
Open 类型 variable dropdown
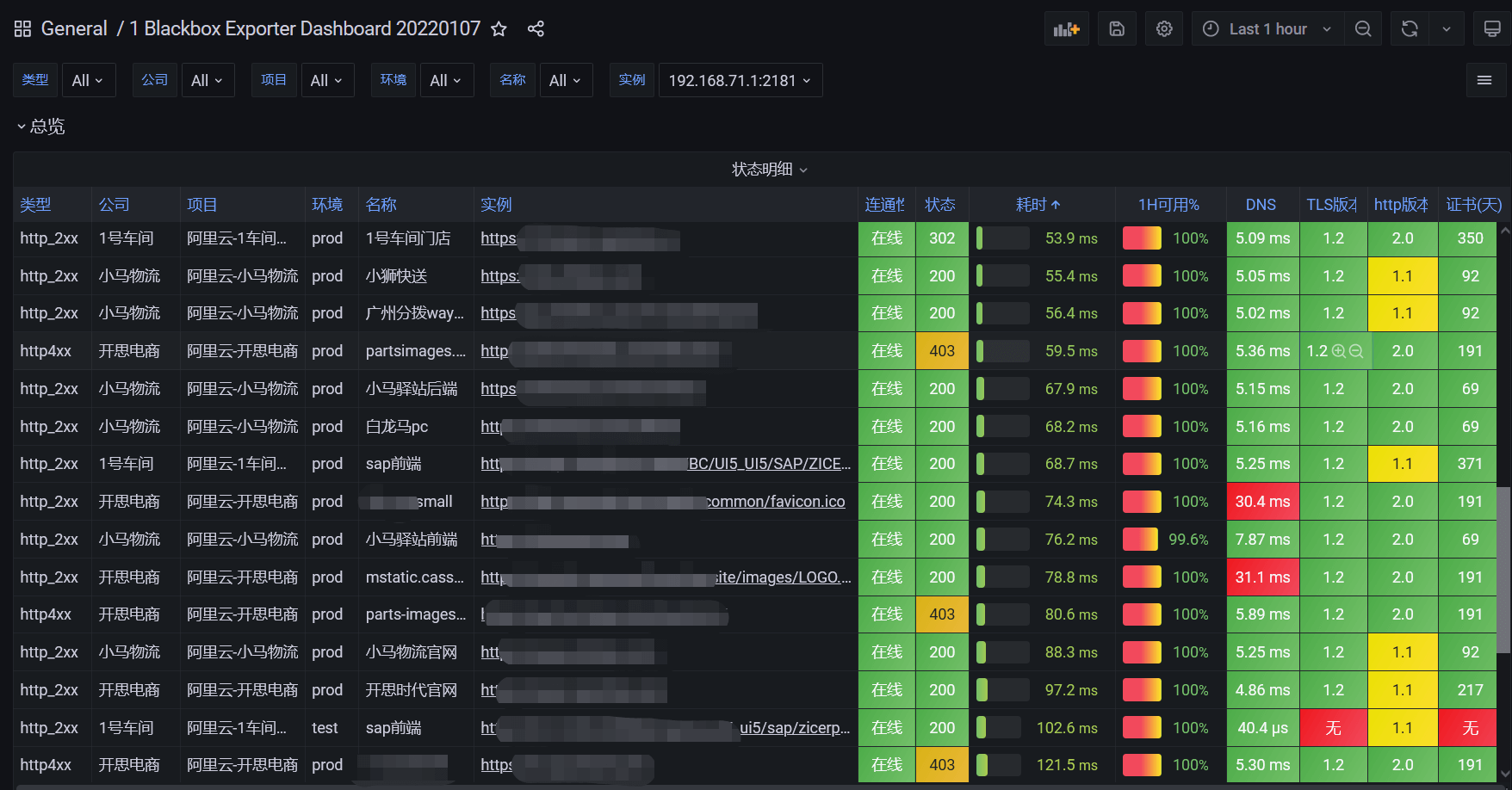[88, 80]
